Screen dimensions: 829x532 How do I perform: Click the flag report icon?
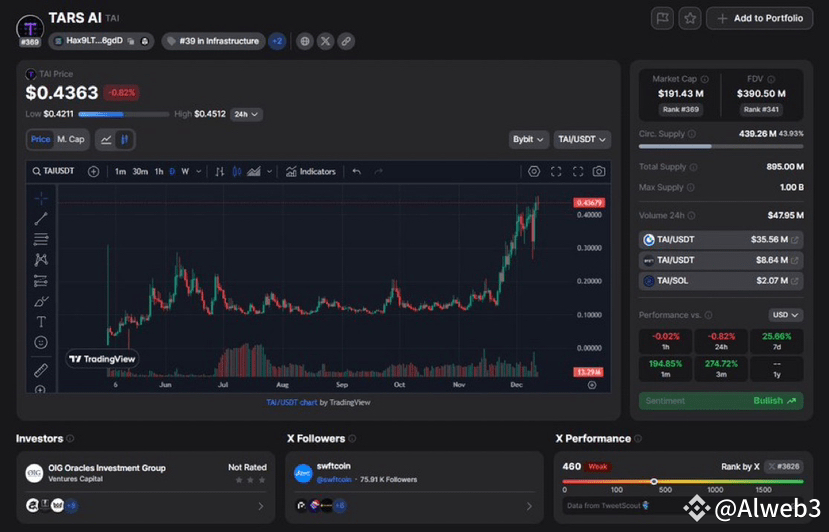(x=662, y=18)
